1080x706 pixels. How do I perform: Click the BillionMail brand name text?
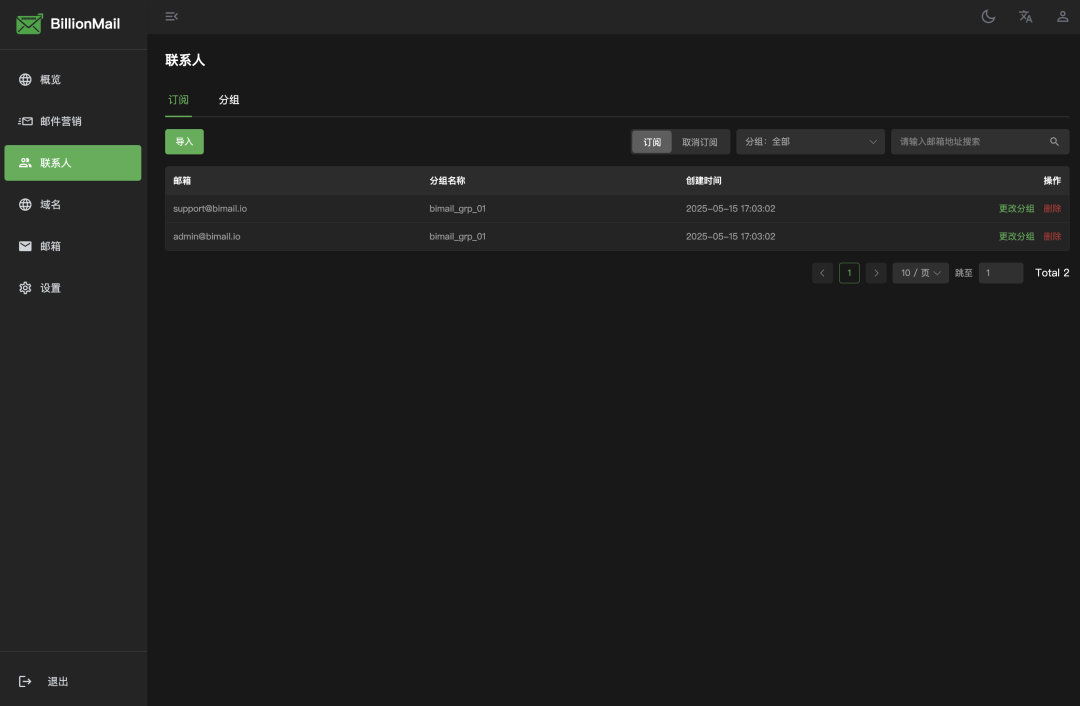pos(85,23)
